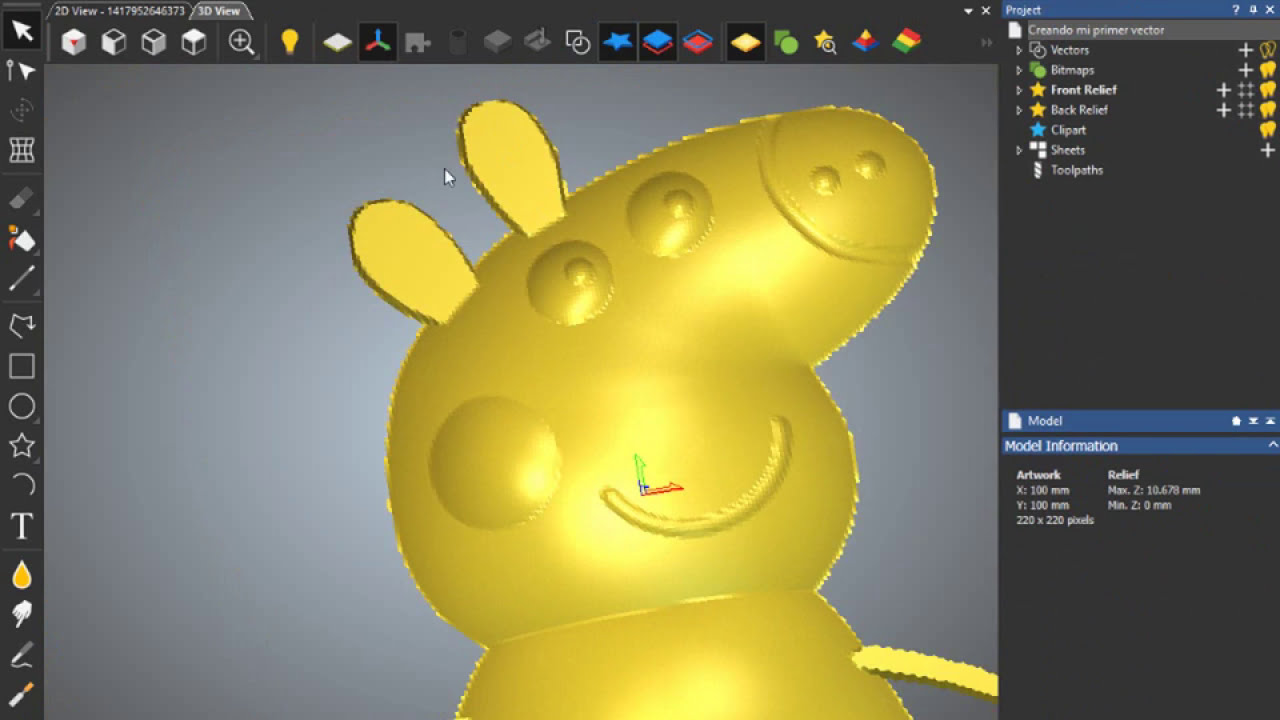Click green bitmap shapes toolbar icon
This screenshot has width=1280, height=720.
click(786, 42)
